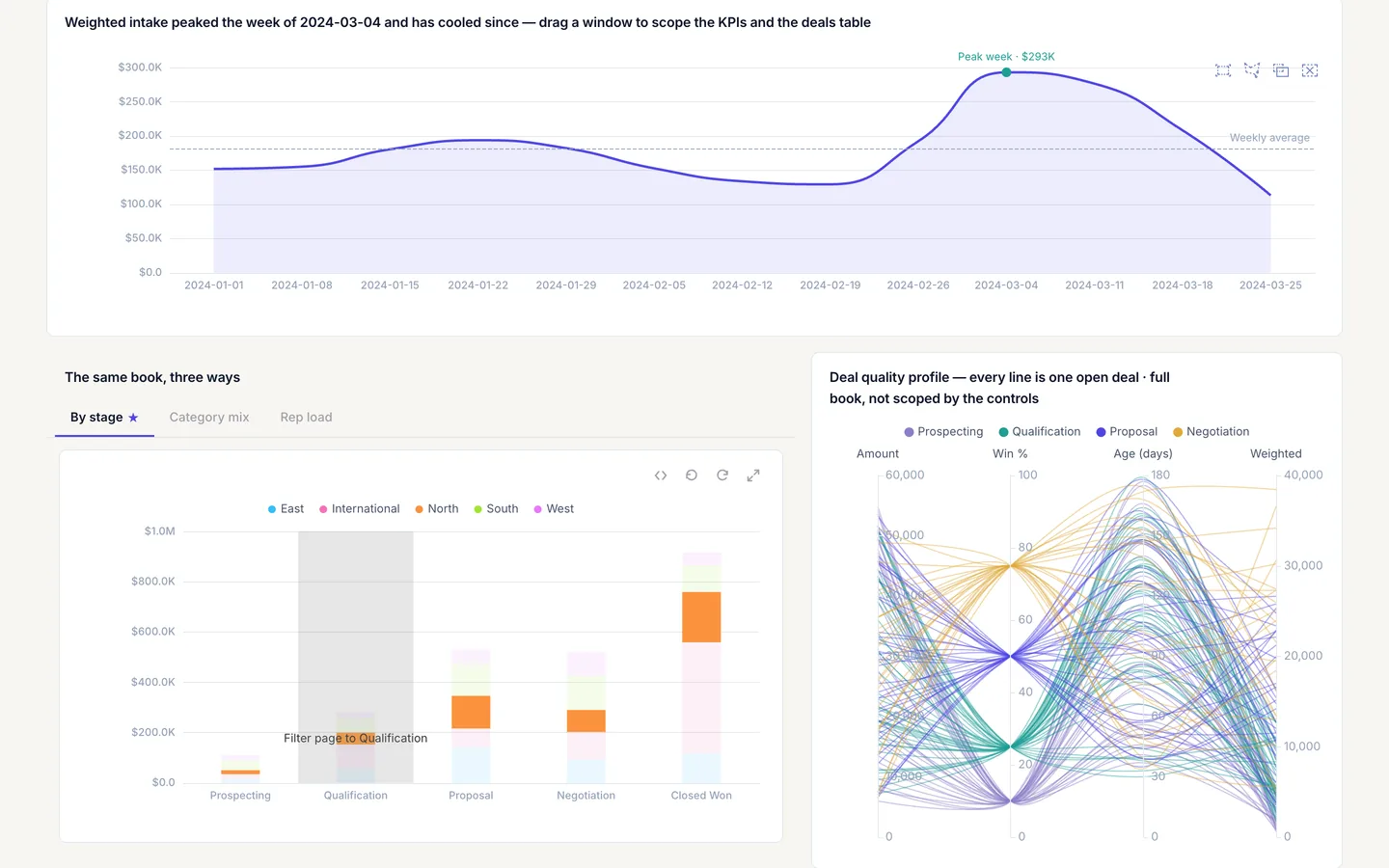Click the 2024-03-25 date axis label
The height and width of the screenshot is (868, 1389).
[x=1270, y=285]
